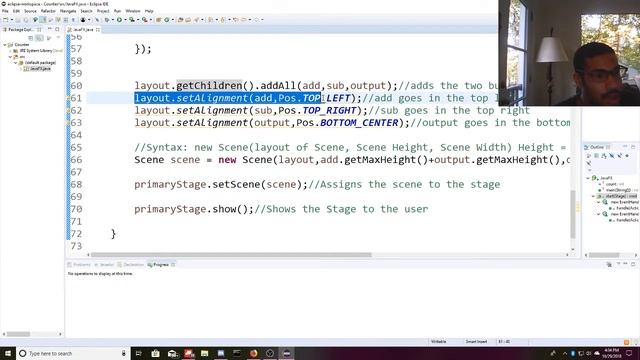
Task: Click Collapse All in Package Explorer
Action: tap(31, 38)
